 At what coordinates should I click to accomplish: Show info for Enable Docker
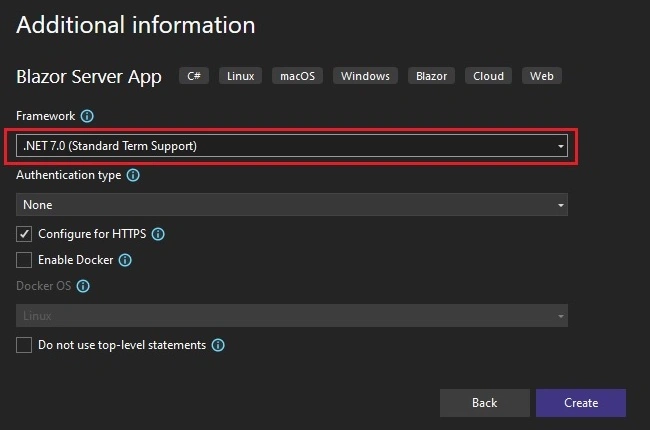tap(125, 260)
